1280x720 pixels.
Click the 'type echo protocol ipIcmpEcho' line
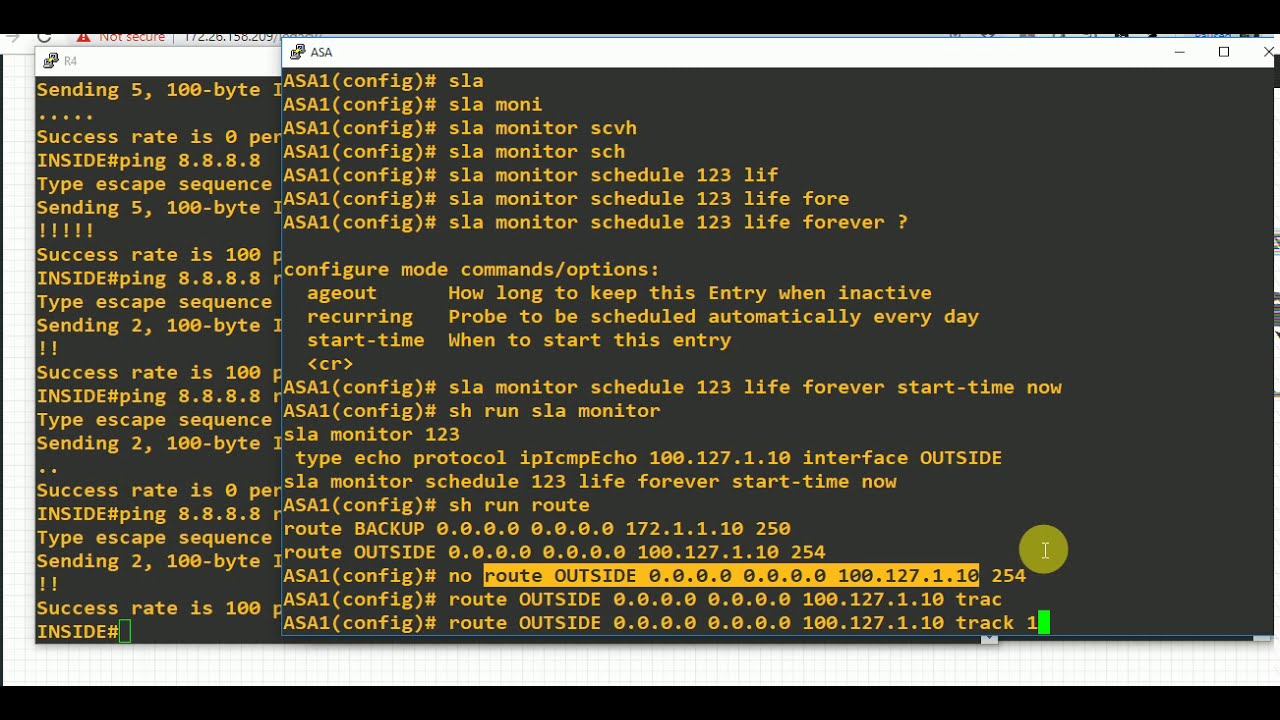pyautogui.click(x=649, y=458)
